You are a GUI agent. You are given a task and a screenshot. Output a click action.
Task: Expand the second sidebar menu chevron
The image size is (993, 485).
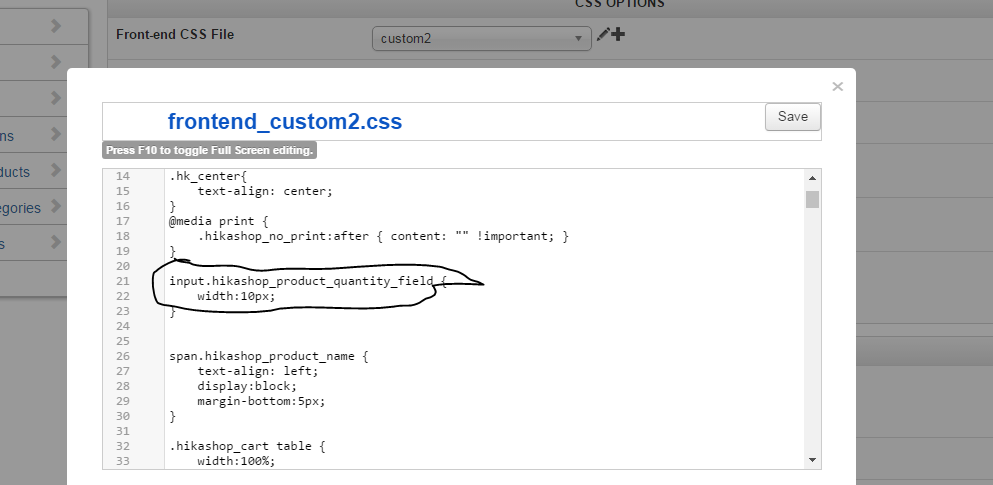(x=56, y=62)
